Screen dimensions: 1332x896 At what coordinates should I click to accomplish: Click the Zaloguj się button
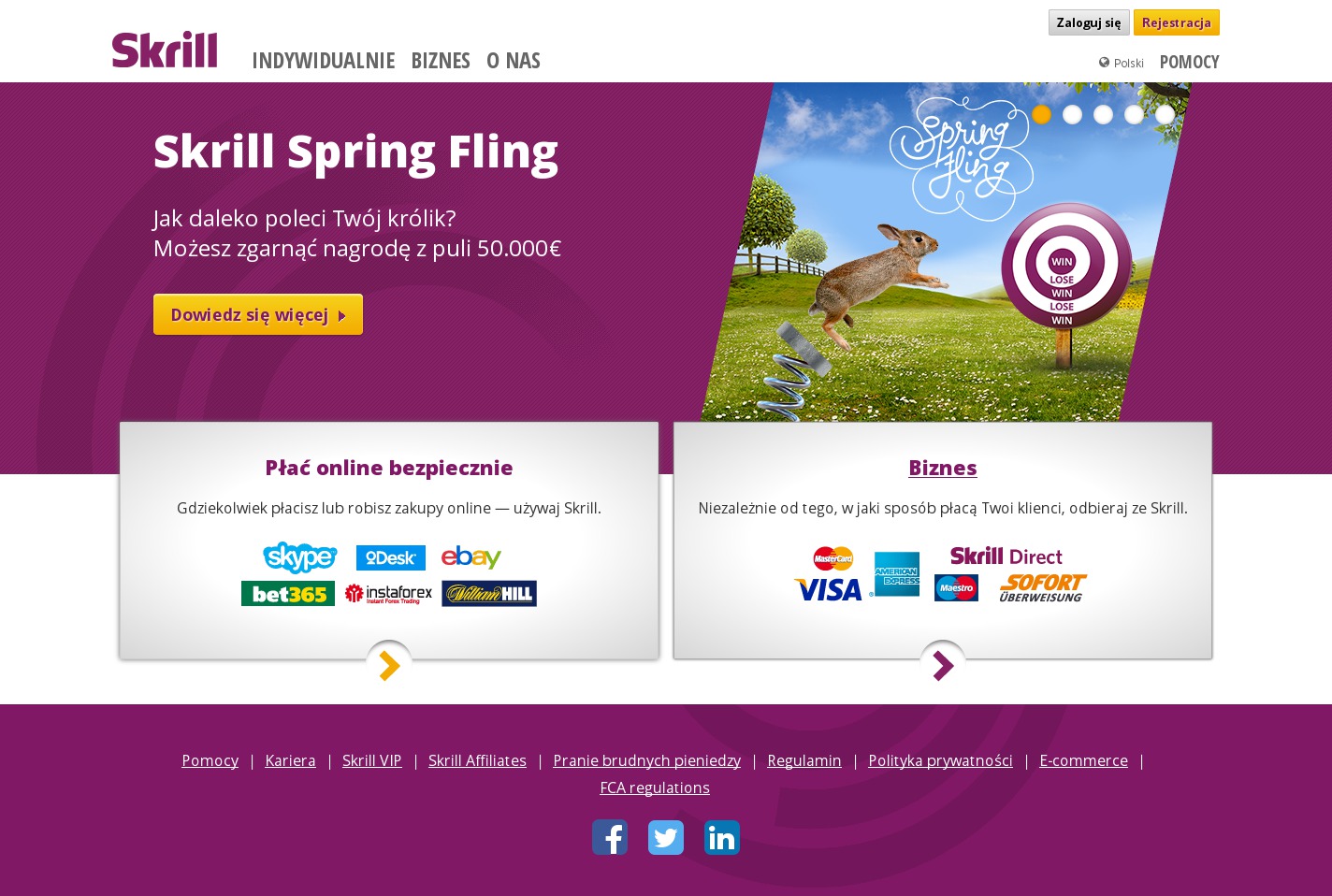1089,22
